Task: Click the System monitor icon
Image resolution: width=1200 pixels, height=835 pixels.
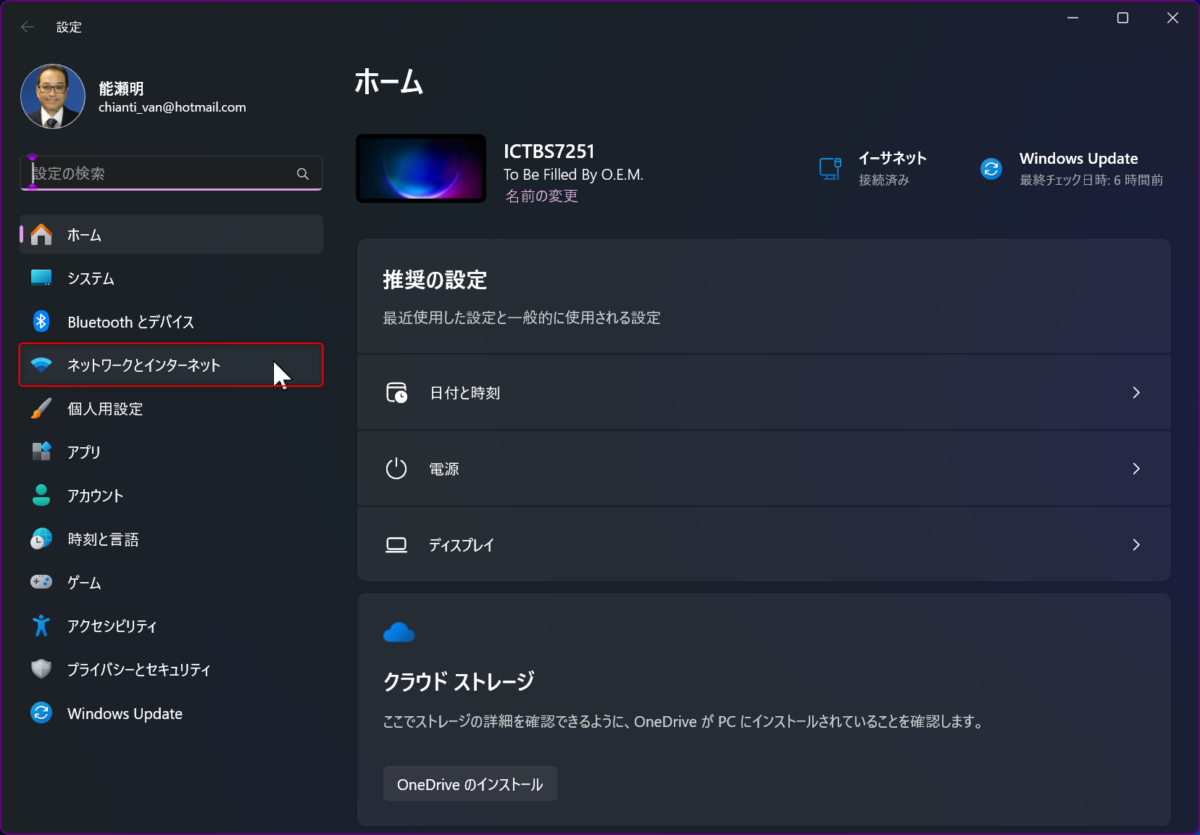Action: (x=41, y=278)
